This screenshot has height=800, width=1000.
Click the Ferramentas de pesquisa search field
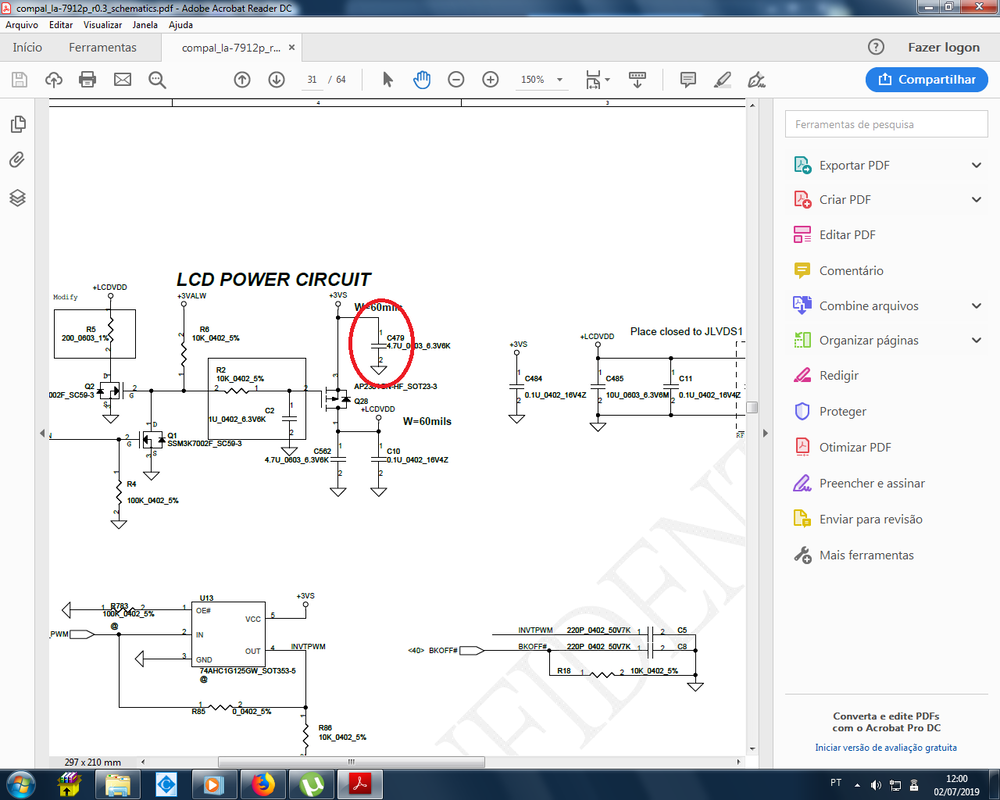(x=887, y=124)
